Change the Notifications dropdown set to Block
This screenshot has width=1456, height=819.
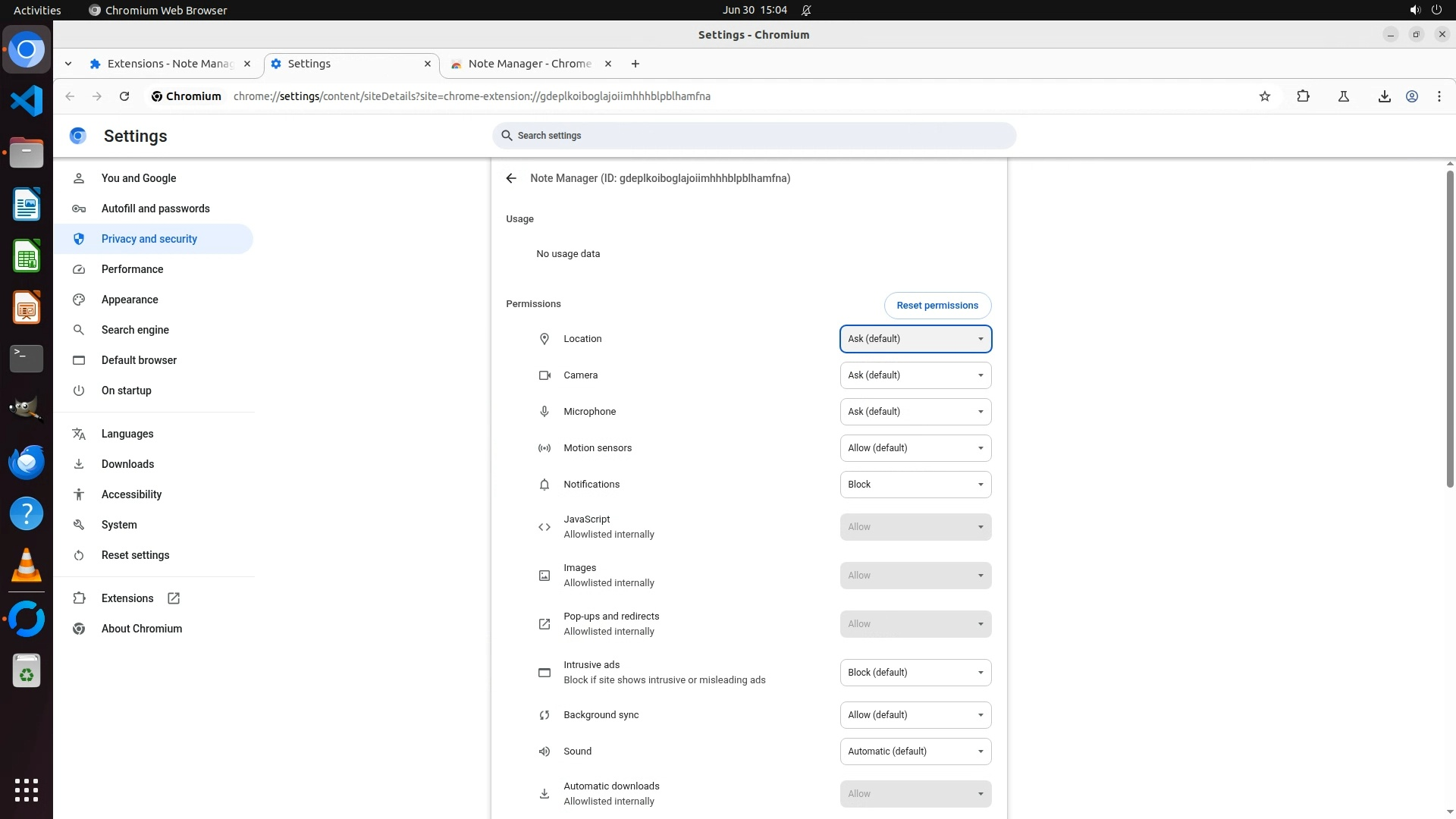915,485
